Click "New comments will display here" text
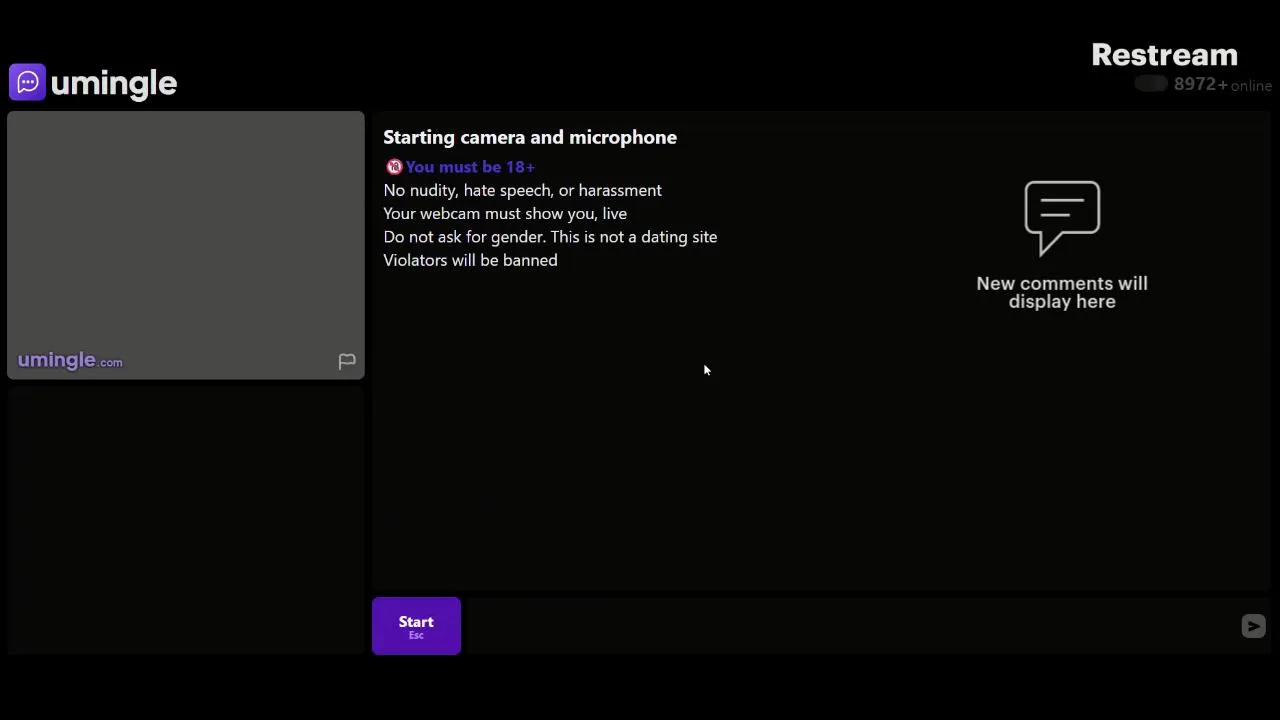The image size is (1280, 720). 1062,292
